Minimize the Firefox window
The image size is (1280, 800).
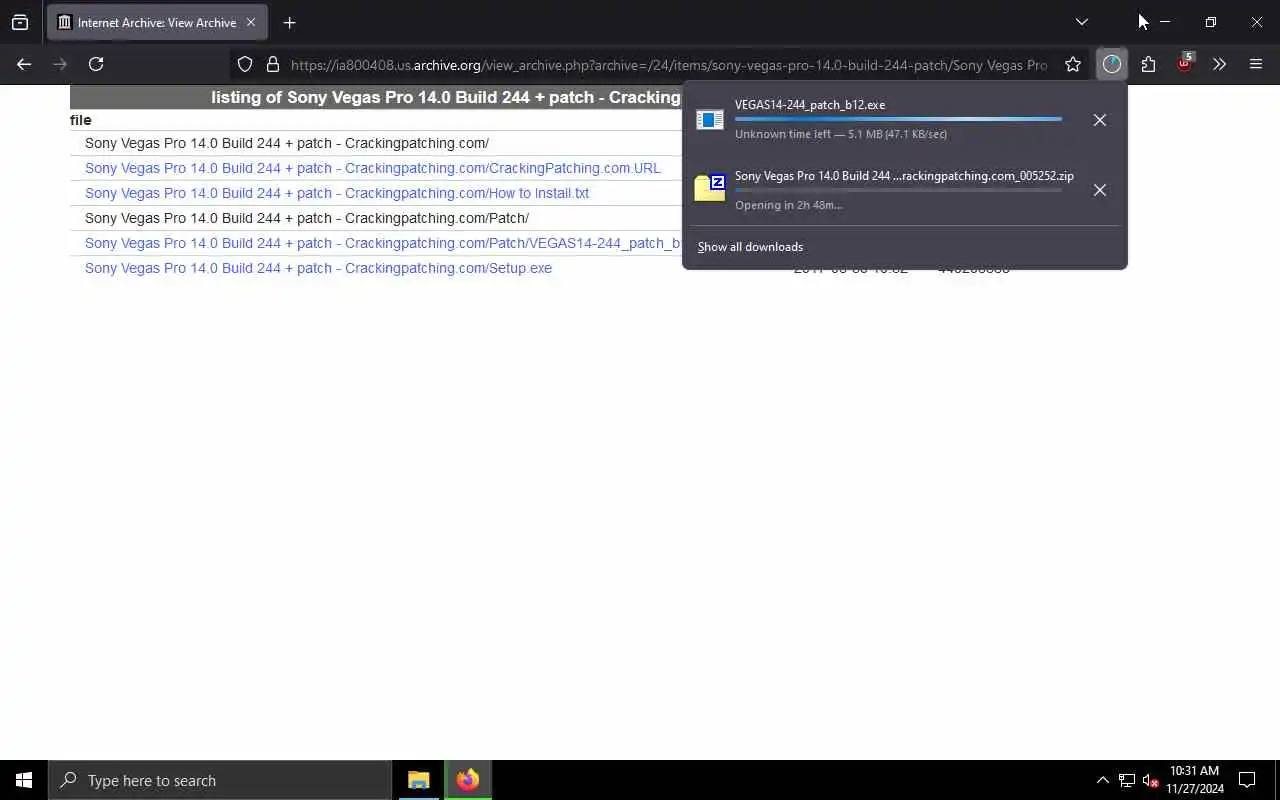[x=1165, y=22]
